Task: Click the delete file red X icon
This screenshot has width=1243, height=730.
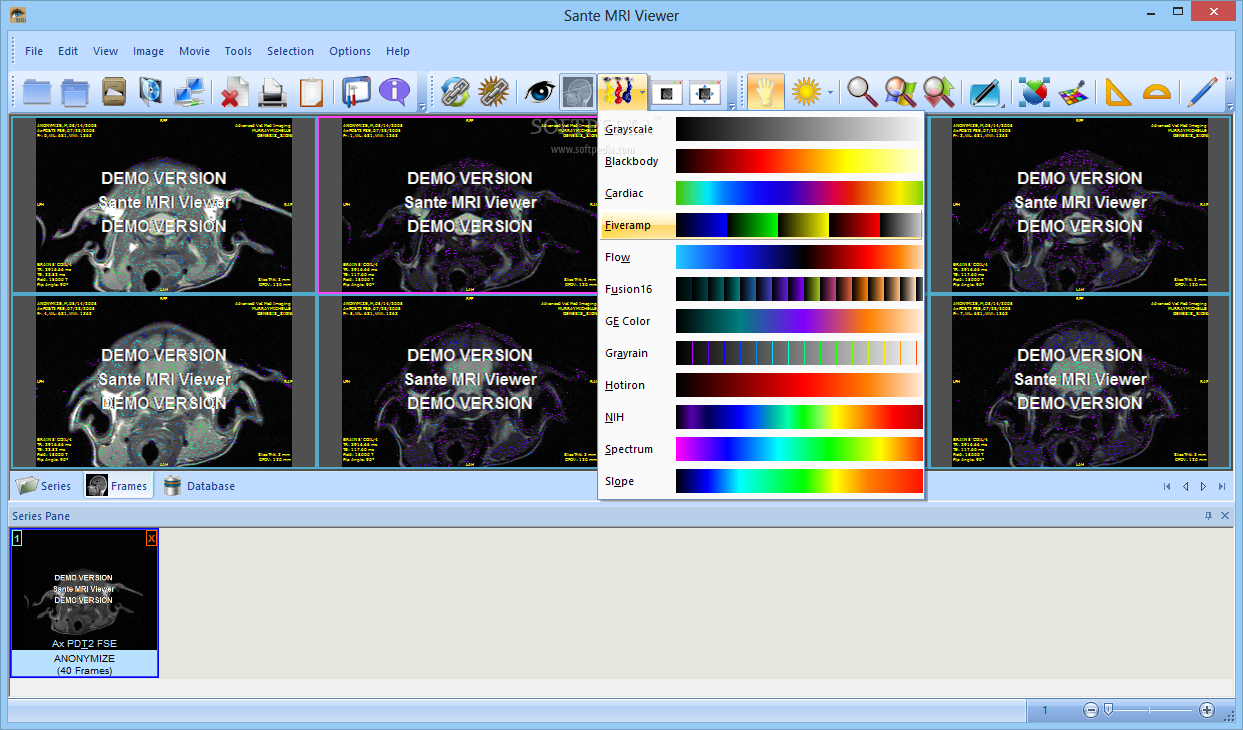Action: 235,92
